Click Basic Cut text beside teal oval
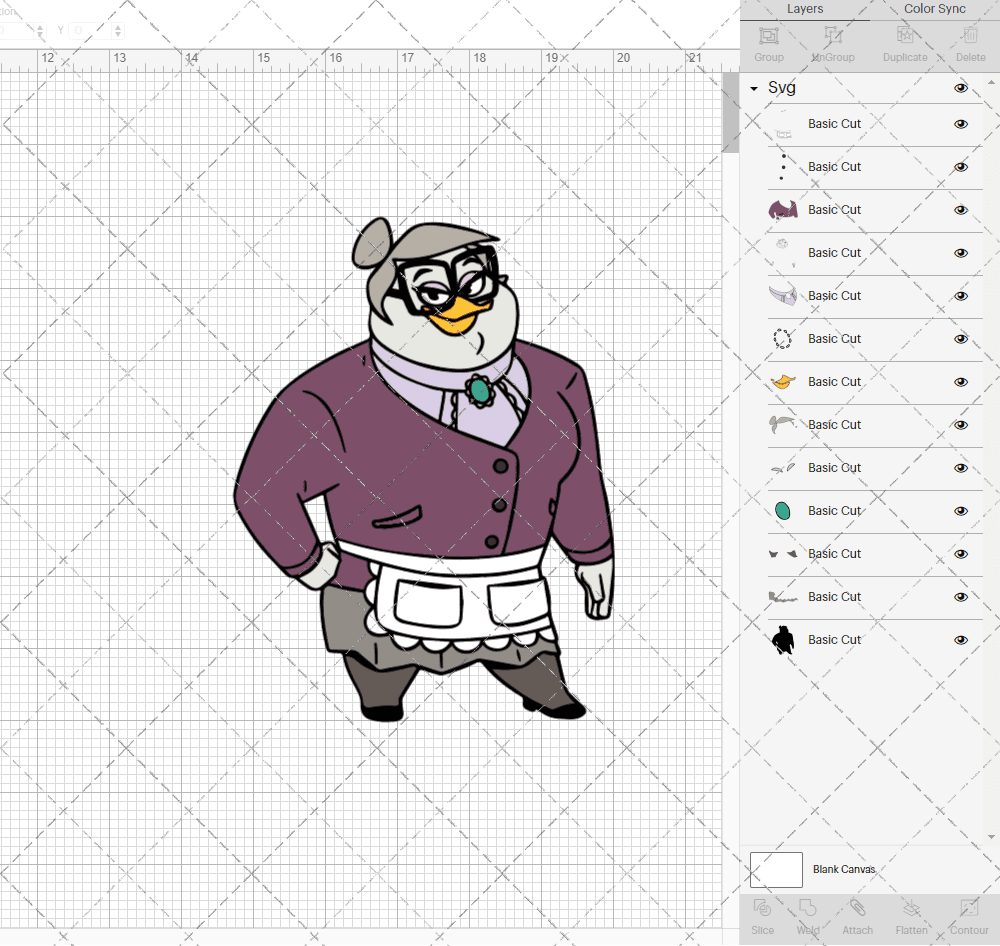 pos(834,511)
